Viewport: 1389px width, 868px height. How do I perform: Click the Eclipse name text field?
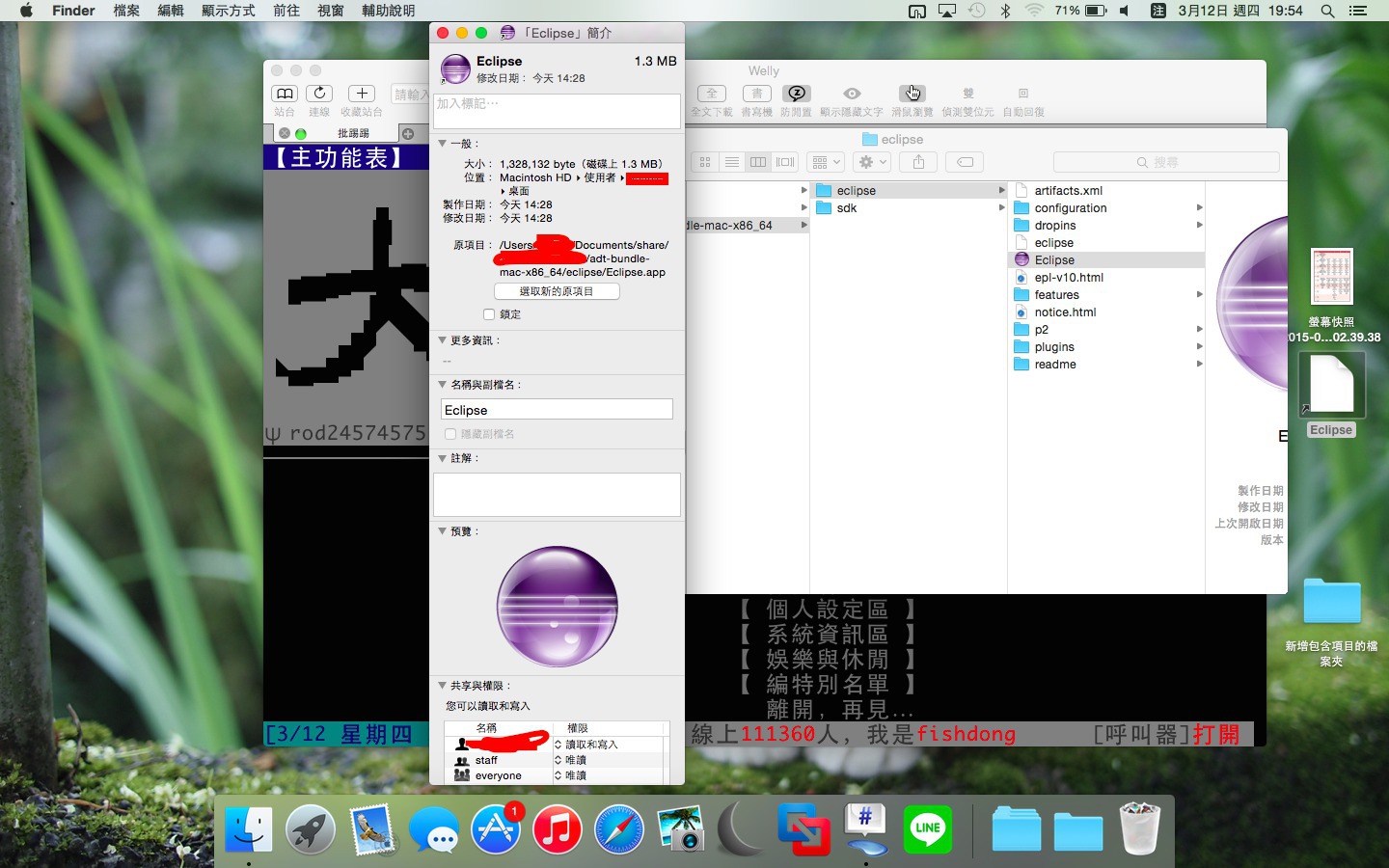click(557, 410)
